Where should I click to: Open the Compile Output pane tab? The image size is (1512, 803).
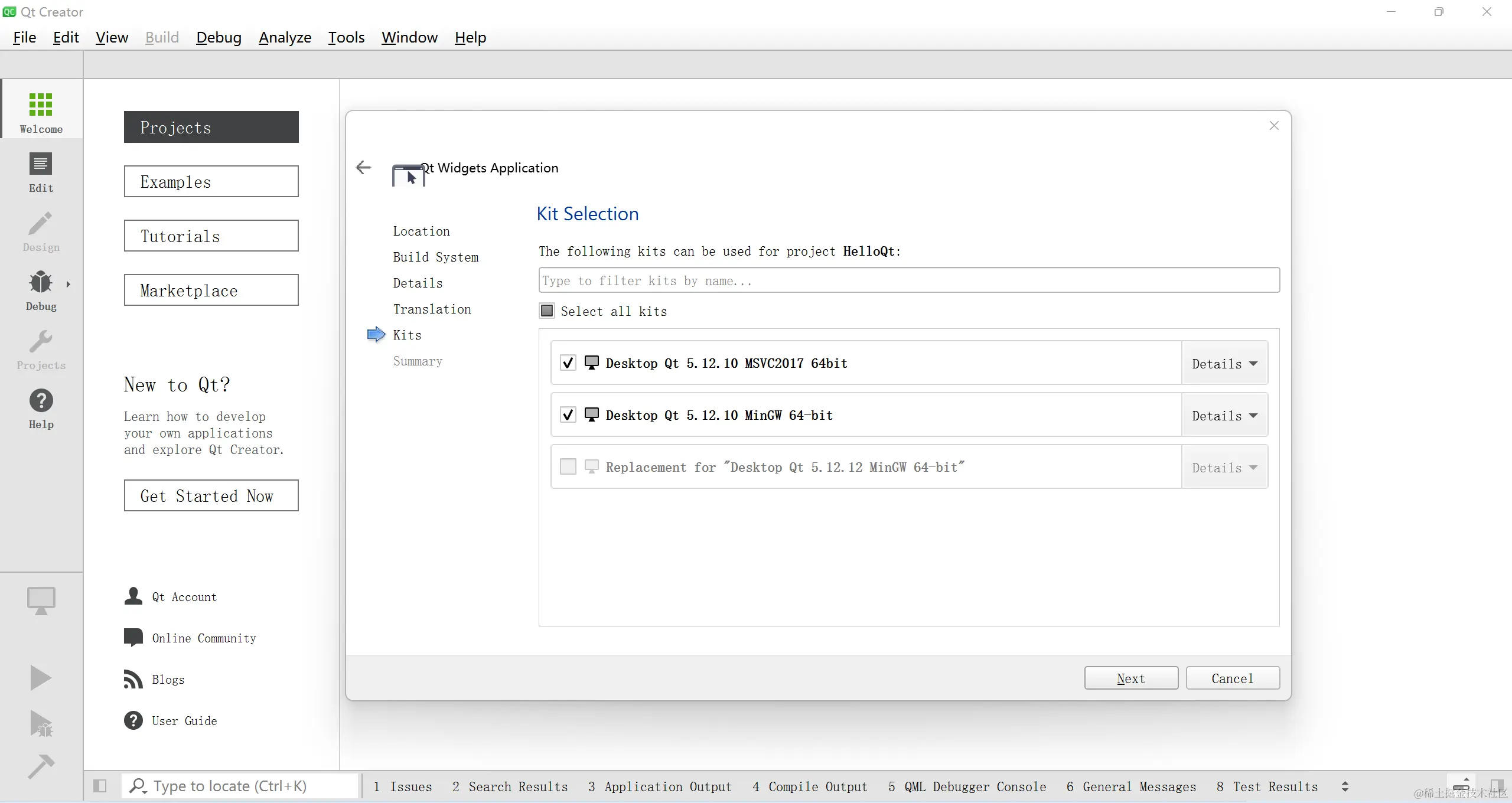point(810,786)
